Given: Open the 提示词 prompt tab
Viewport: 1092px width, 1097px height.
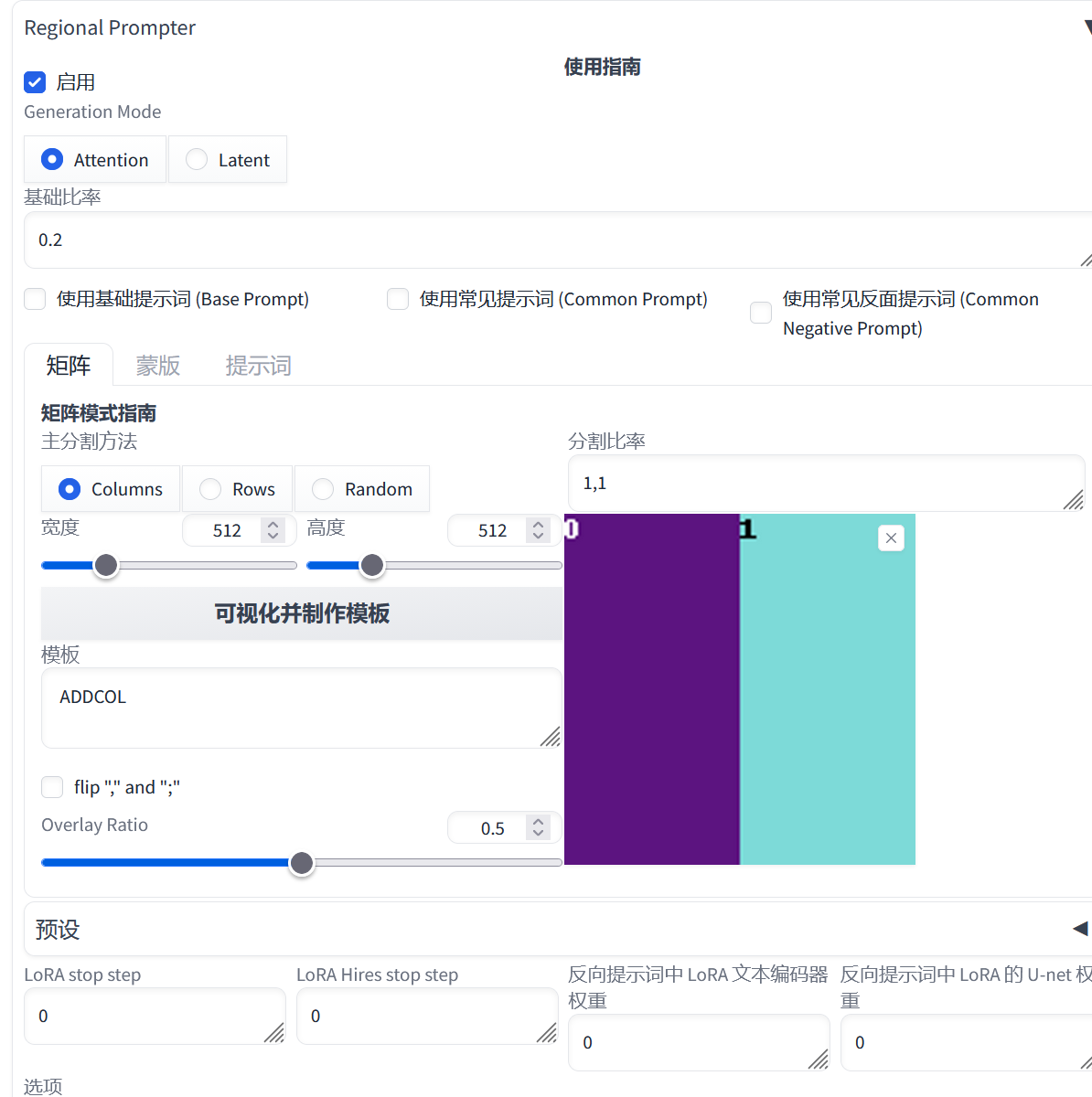Looking at the screenshot, I should 258,366.
